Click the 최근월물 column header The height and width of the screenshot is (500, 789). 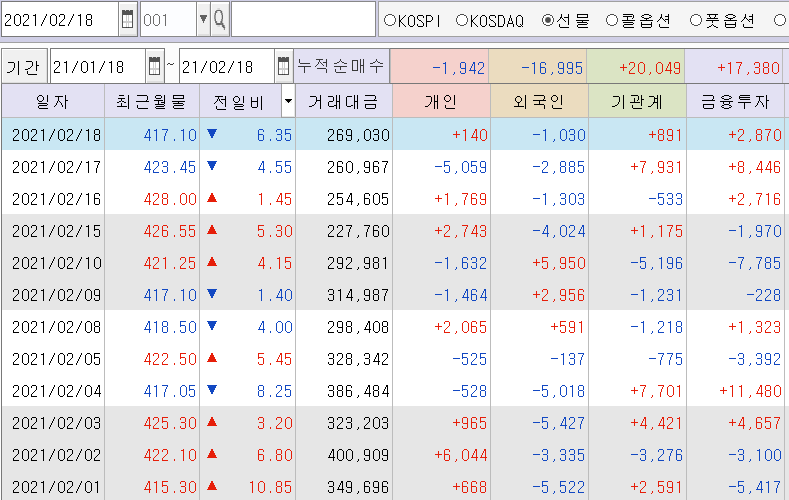click(151, 101)
